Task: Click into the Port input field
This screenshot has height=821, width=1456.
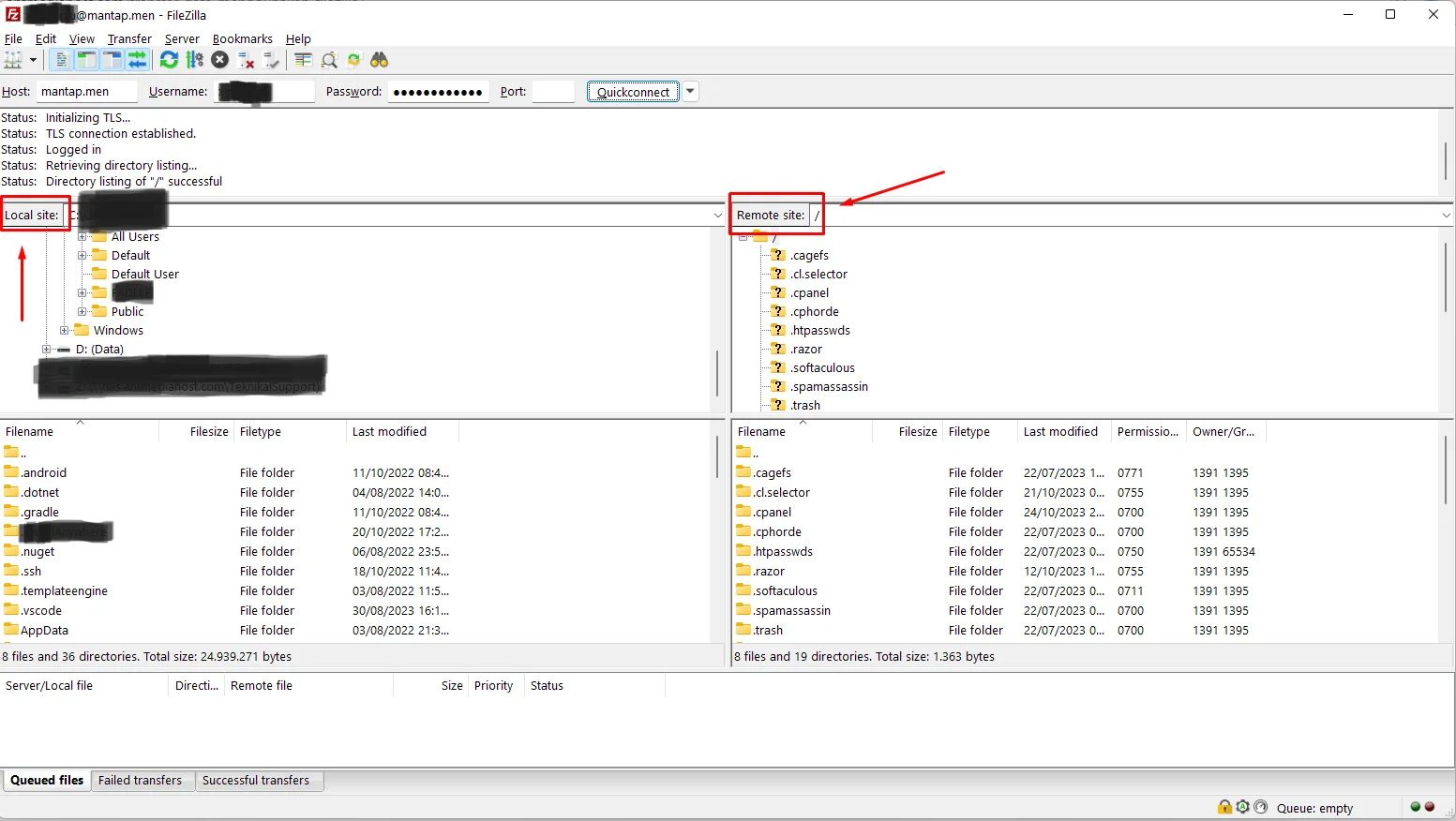Action: click(552, 92)
